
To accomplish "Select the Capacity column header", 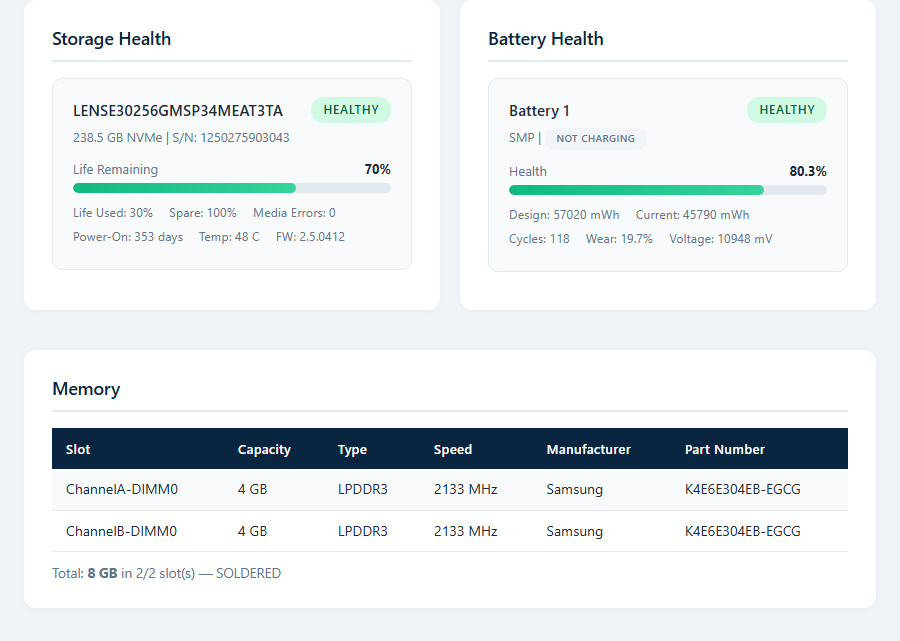I will (x=264, y=449).
